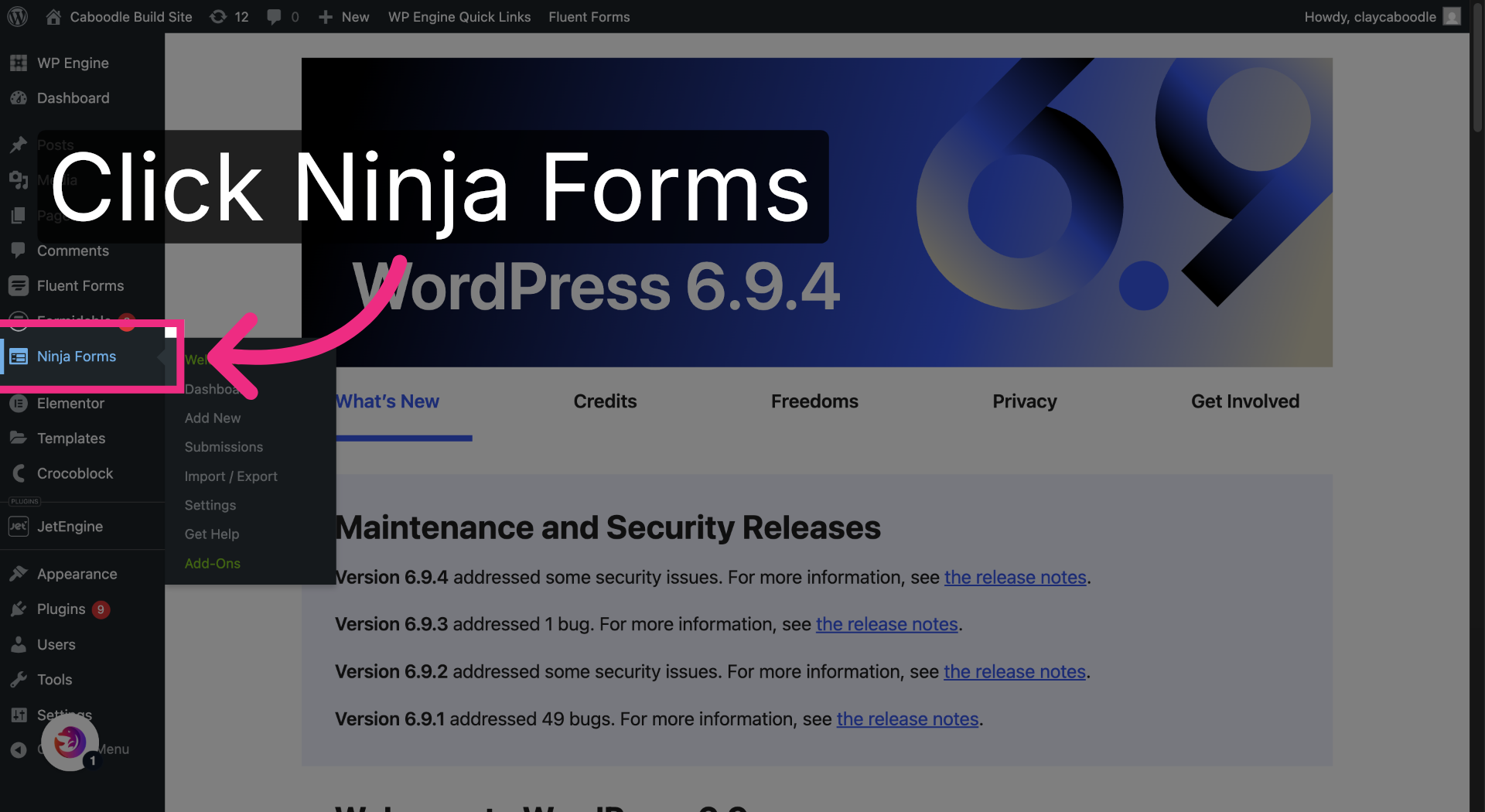This screenshot has height=812, width=1485.
Task: Open the Caboodle Build Site home icon
Action: click(x=53, y=16)
